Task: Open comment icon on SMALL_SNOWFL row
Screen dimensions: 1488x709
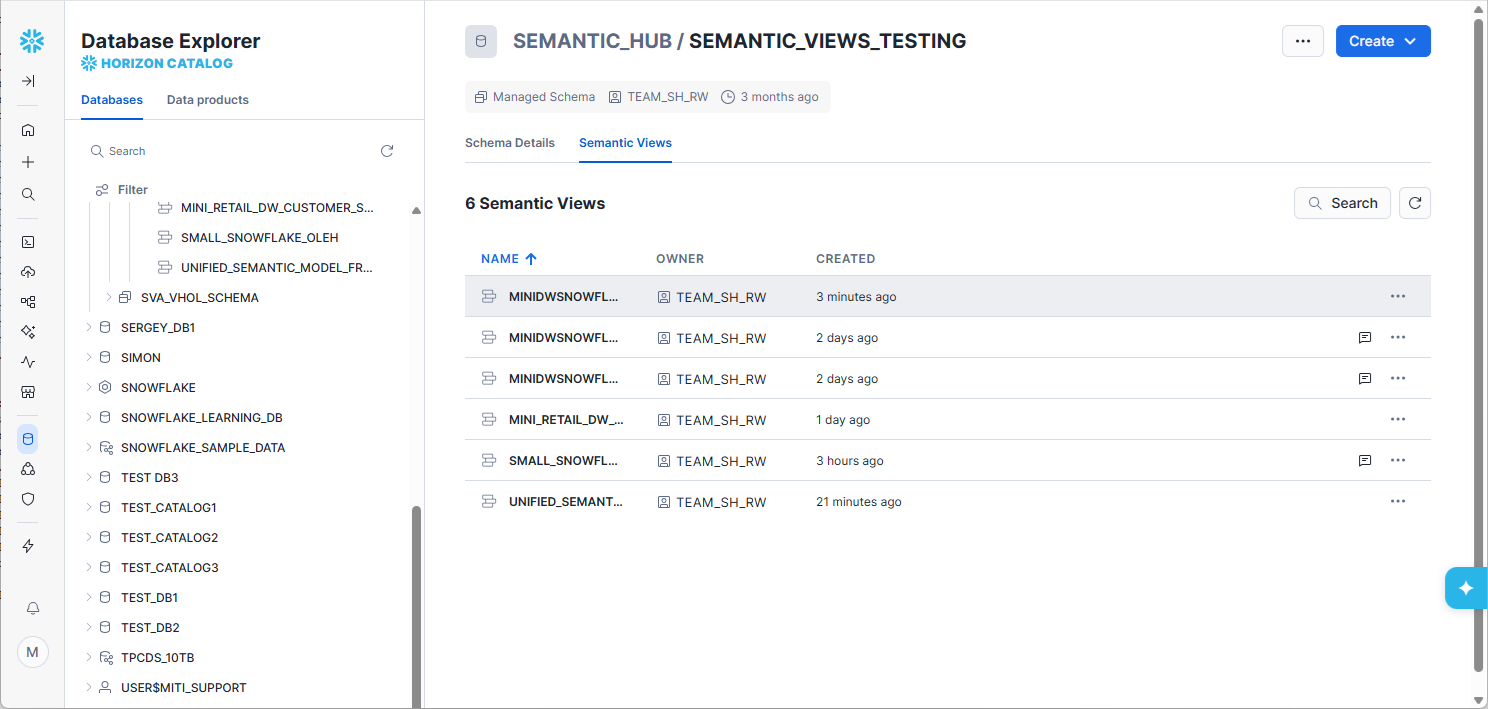Action: 1364,461
